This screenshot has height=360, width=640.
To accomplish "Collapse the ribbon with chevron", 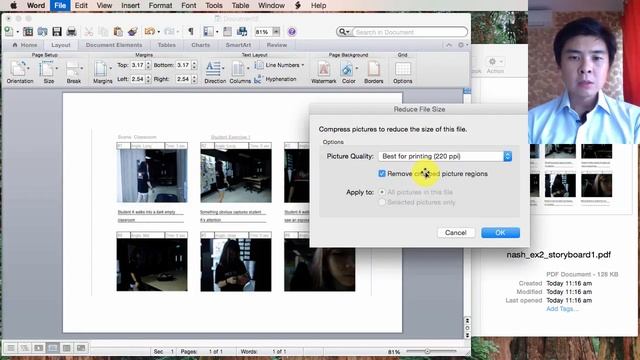I will coord(449,45).
